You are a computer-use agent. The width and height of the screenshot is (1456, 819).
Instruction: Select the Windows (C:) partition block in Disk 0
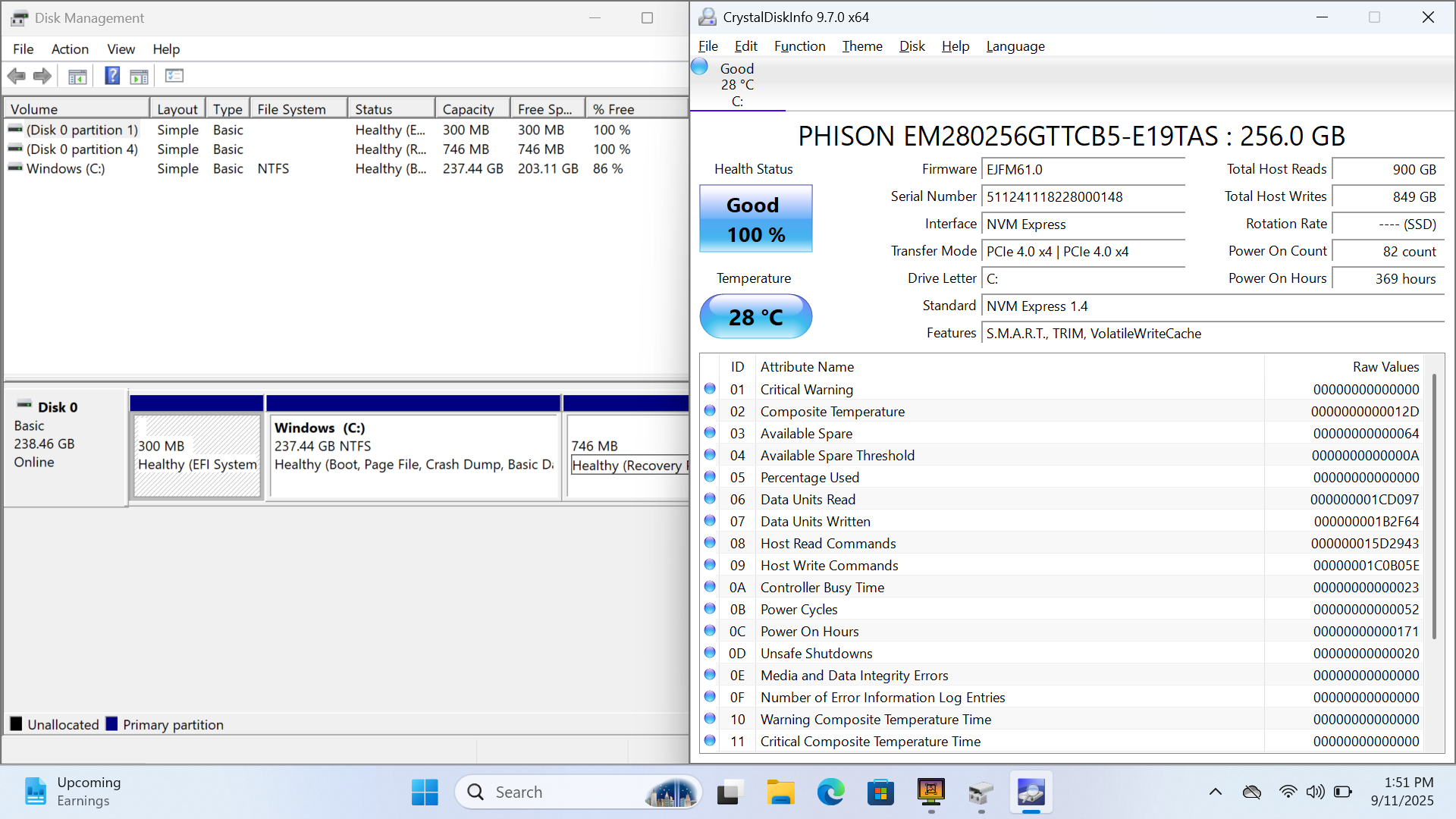pos(414,455)
